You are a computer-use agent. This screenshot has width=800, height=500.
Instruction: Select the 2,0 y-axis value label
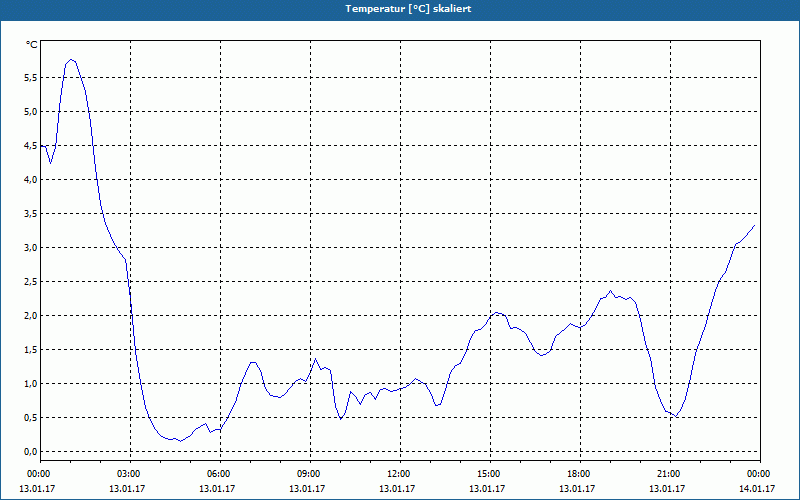[30, 315]
